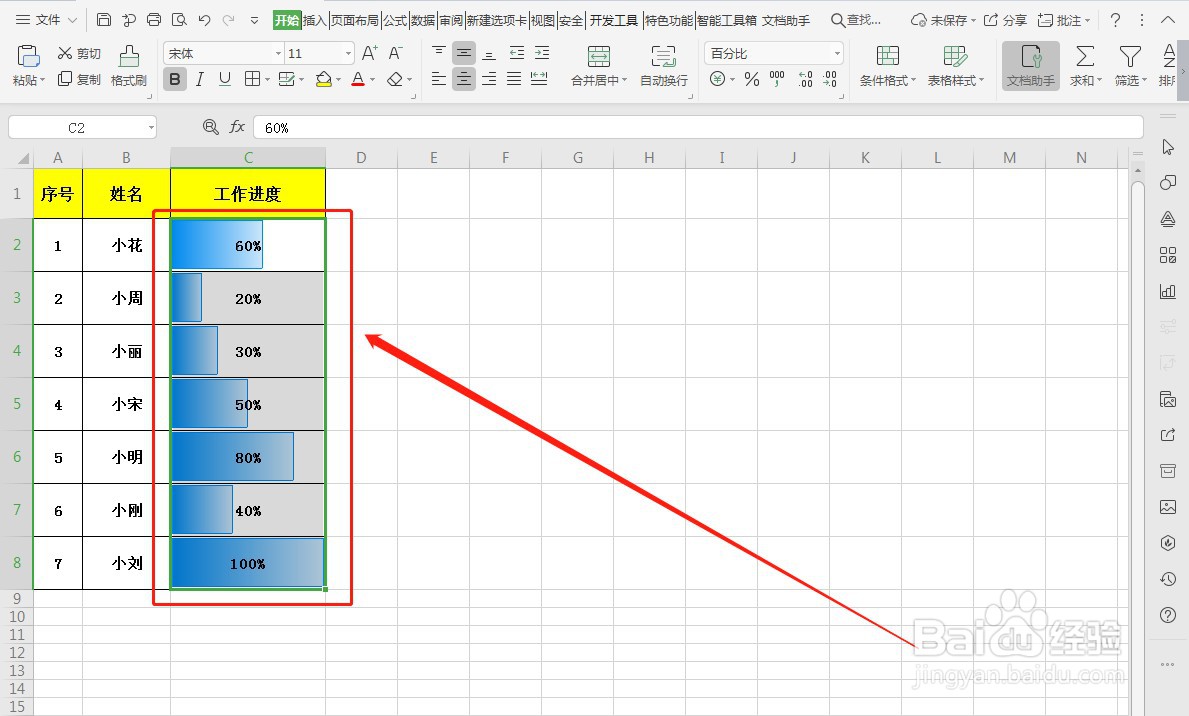Open the Conditional Formatting dropdown
The height and width of the screenshot is (716, 1189).
(x=887, y=65)
